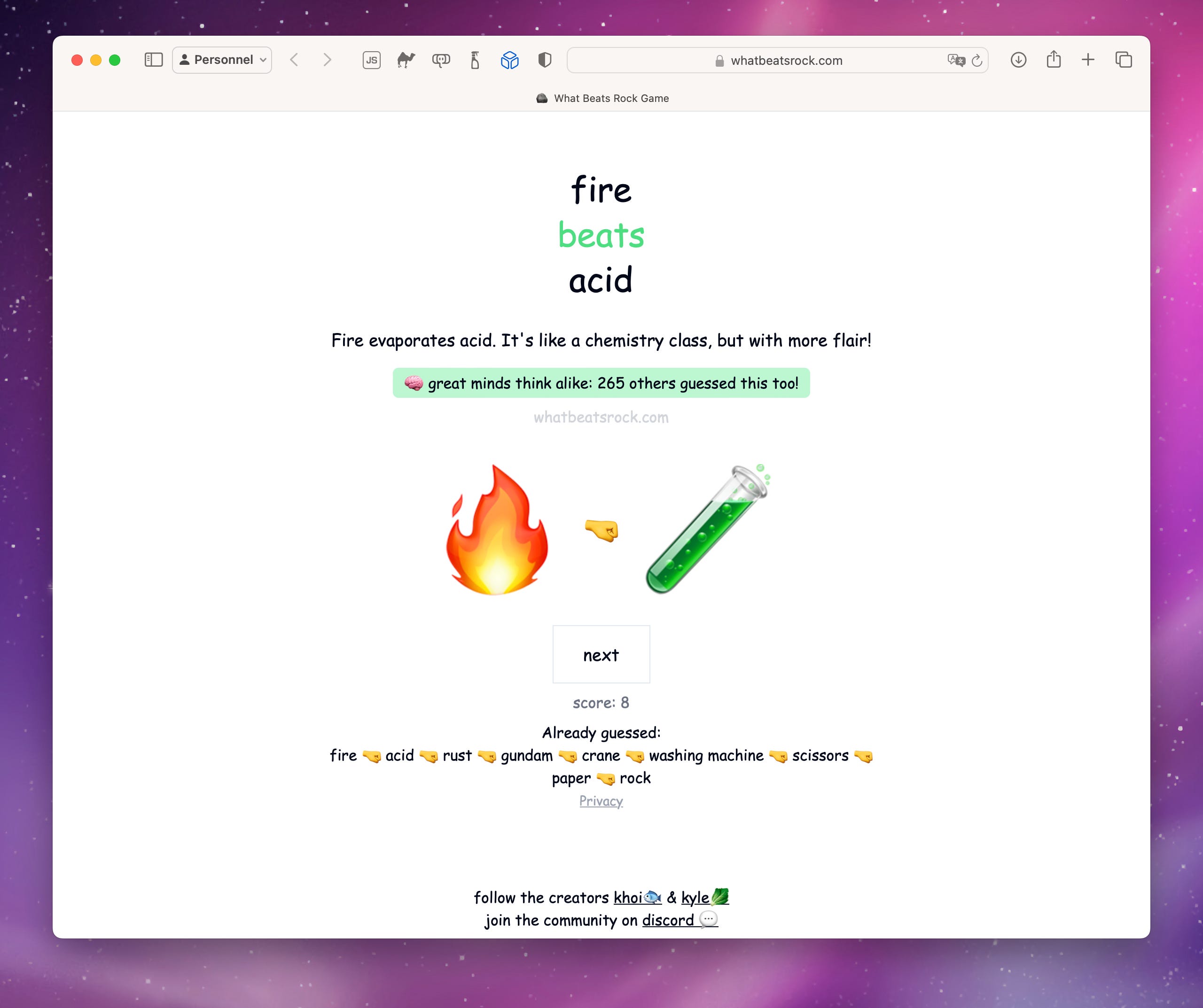
Task: Go back to previous page
Action: 294,60
